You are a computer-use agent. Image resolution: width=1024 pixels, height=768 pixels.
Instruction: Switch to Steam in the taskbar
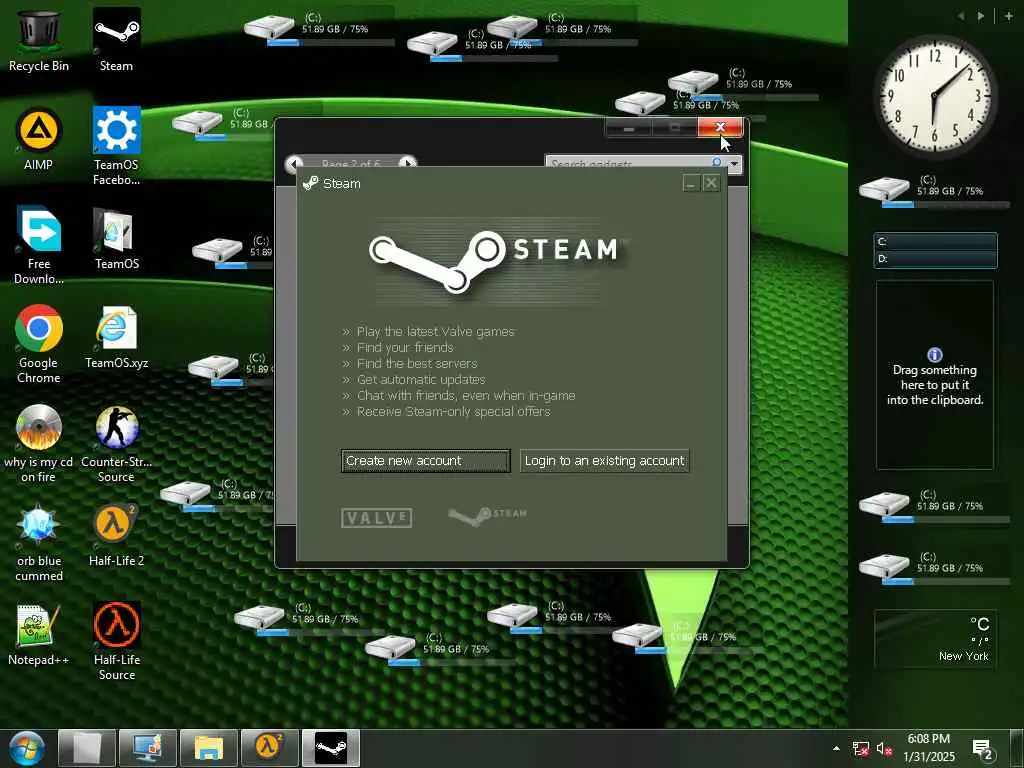[x=330, y=748]
